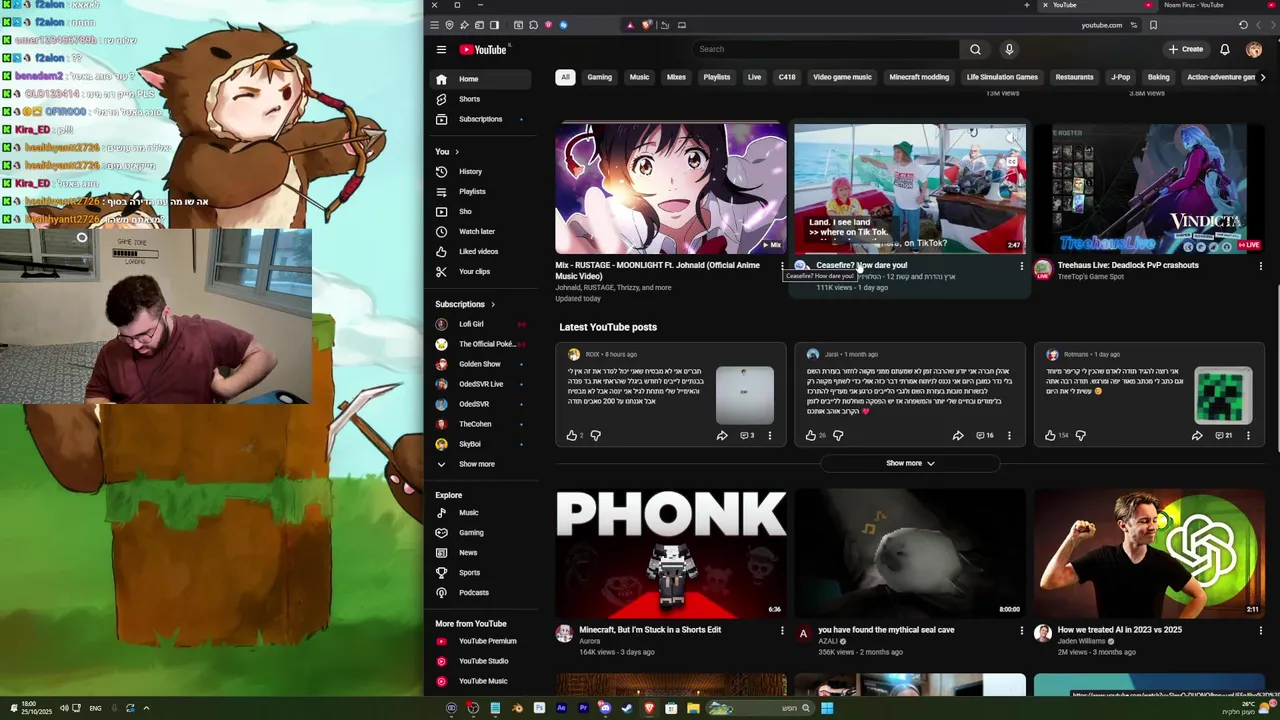
Task: Select the J-Pop filter chip
Action: click(1120, 77)
